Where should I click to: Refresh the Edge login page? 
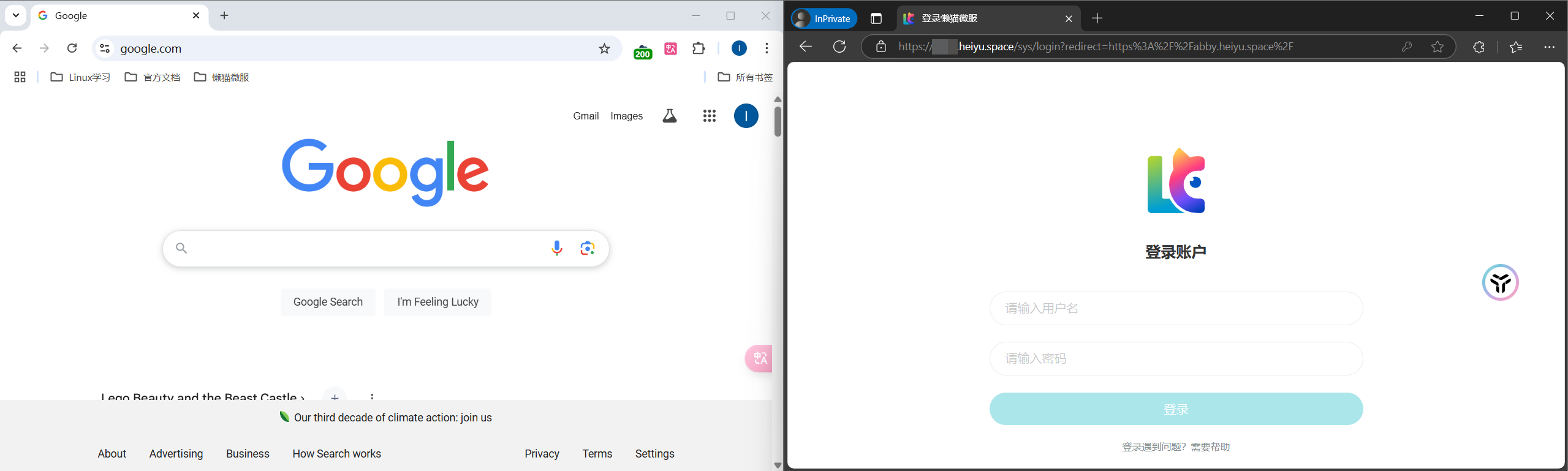click(x=839, y=47)
